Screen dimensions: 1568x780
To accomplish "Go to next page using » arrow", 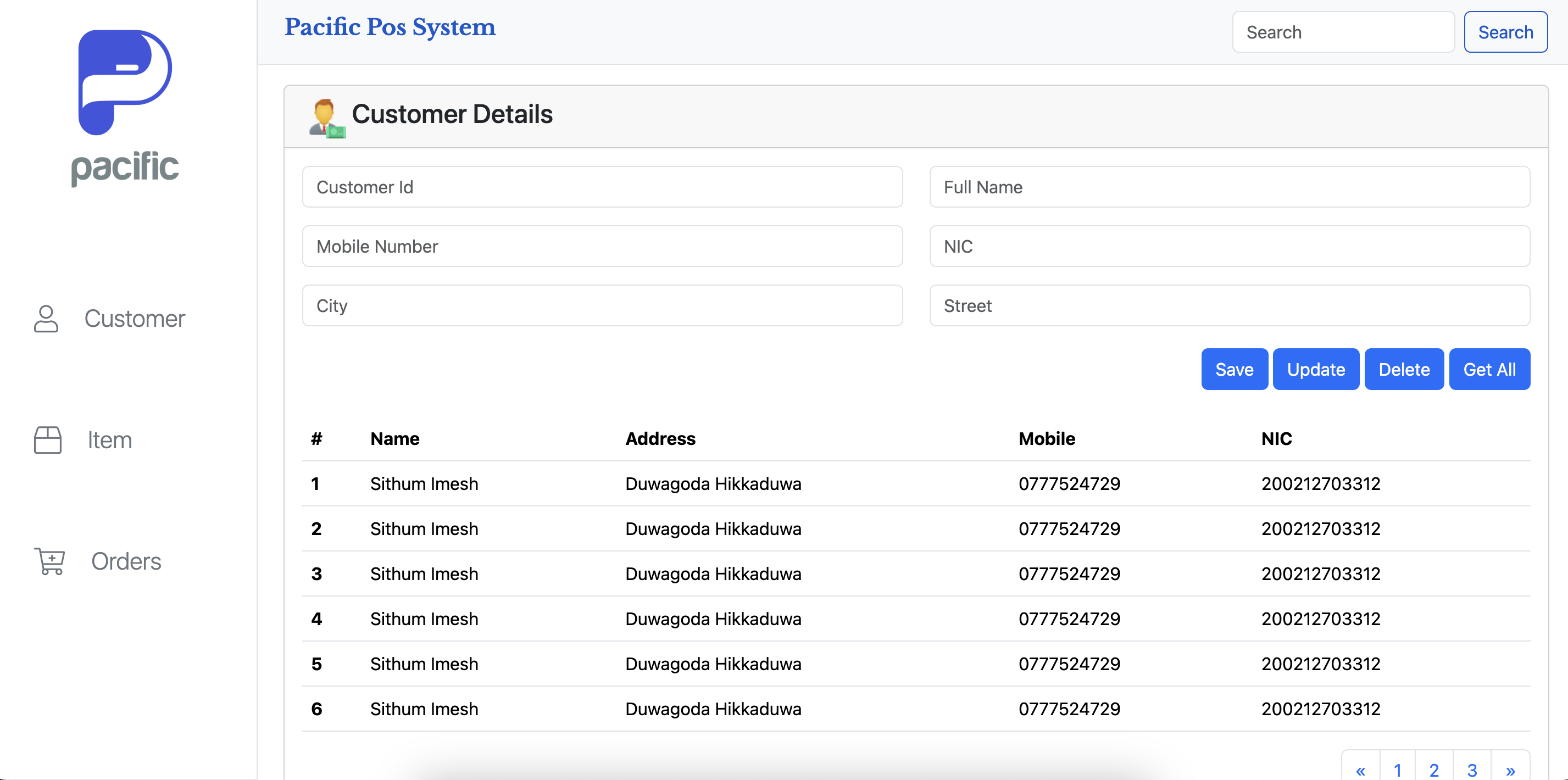I will point(1510,770).
